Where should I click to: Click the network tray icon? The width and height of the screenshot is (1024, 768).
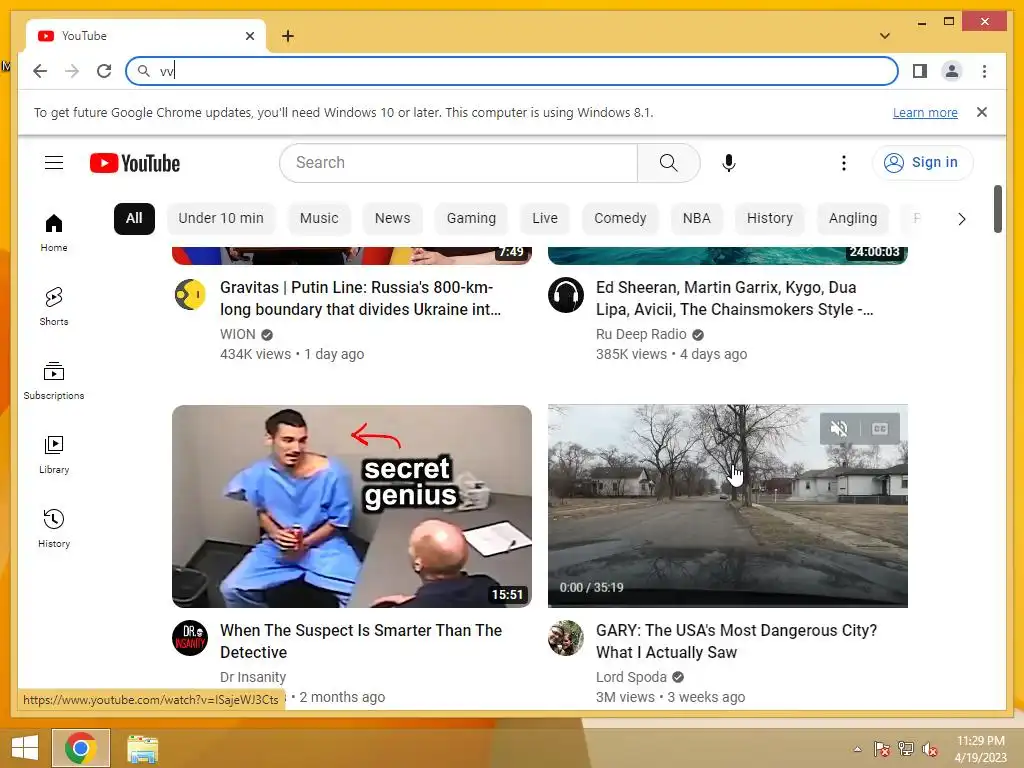(906, 749)
